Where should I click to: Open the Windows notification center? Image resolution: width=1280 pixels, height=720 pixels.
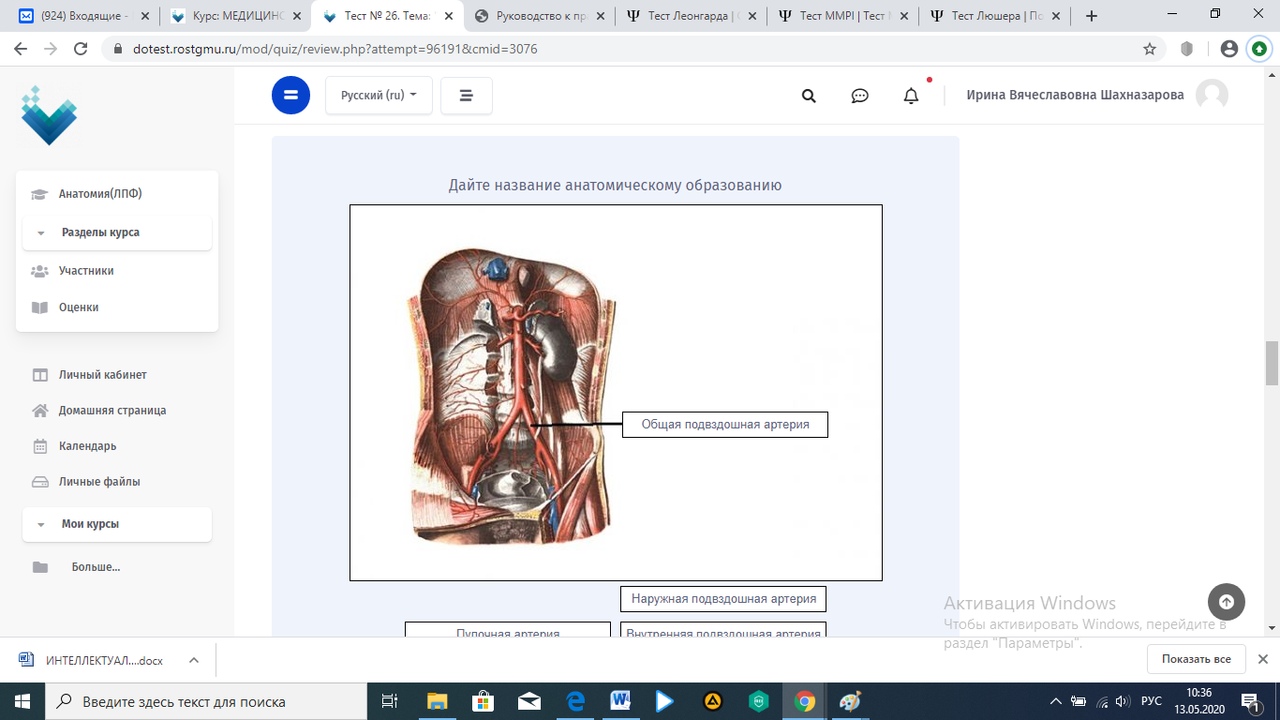coord(1249,701)
